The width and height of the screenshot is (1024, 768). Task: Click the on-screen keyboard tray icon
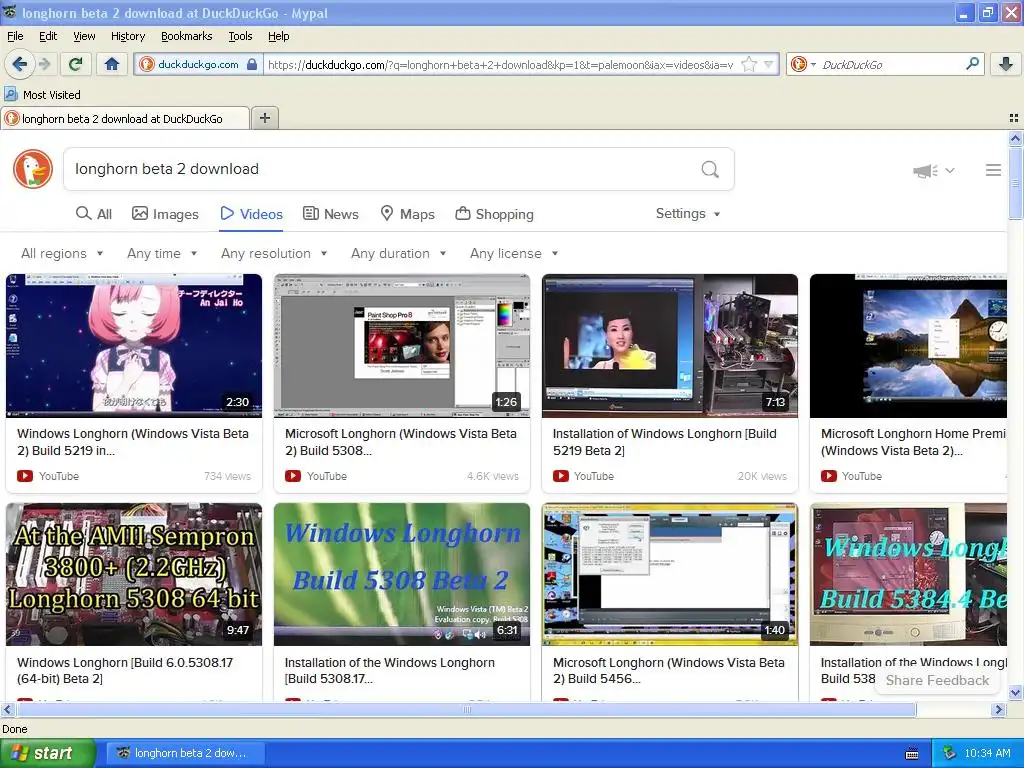912,754
